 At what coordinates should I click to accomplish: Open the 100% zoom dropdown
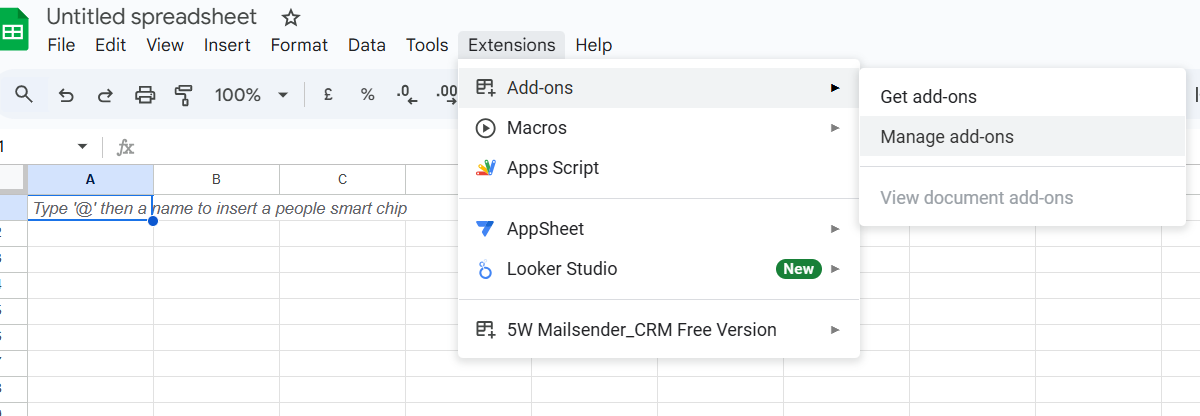[x=251, y=95]
